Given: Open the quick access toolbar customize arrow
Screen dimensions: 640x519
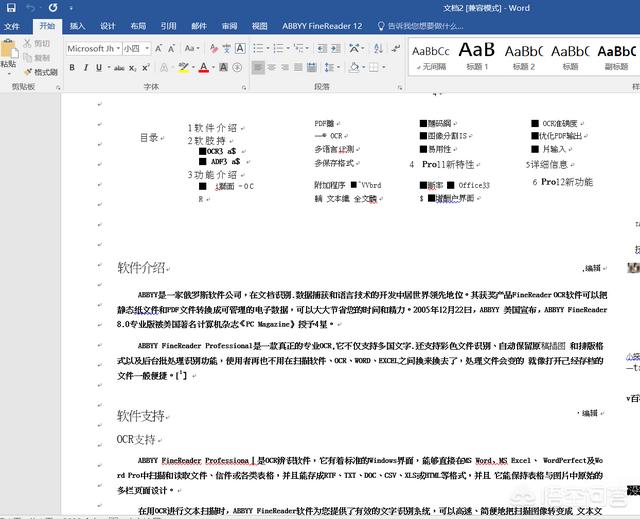Looking at the screenshot, I should [x=71, y=8].
